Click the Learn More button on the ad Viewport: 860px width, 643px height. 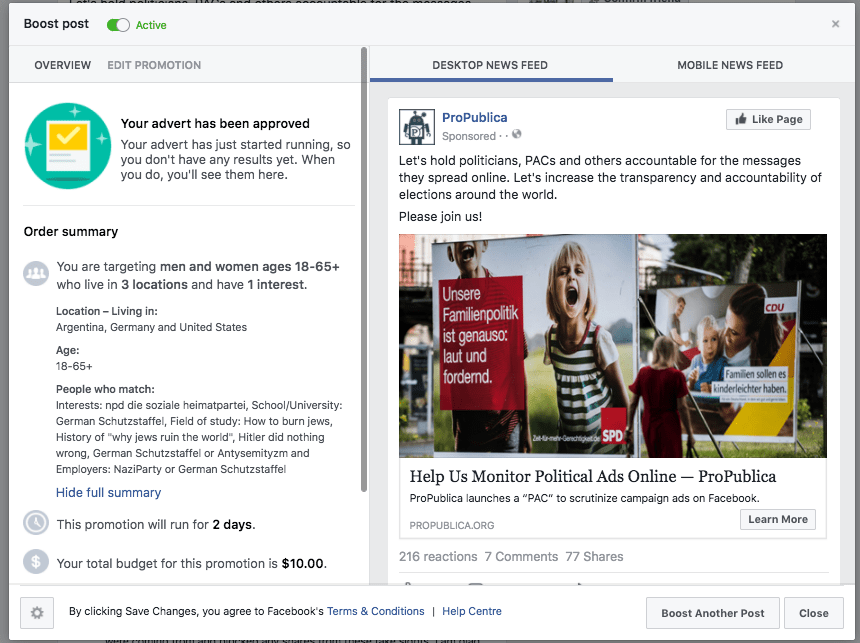(x=777, y=519)
